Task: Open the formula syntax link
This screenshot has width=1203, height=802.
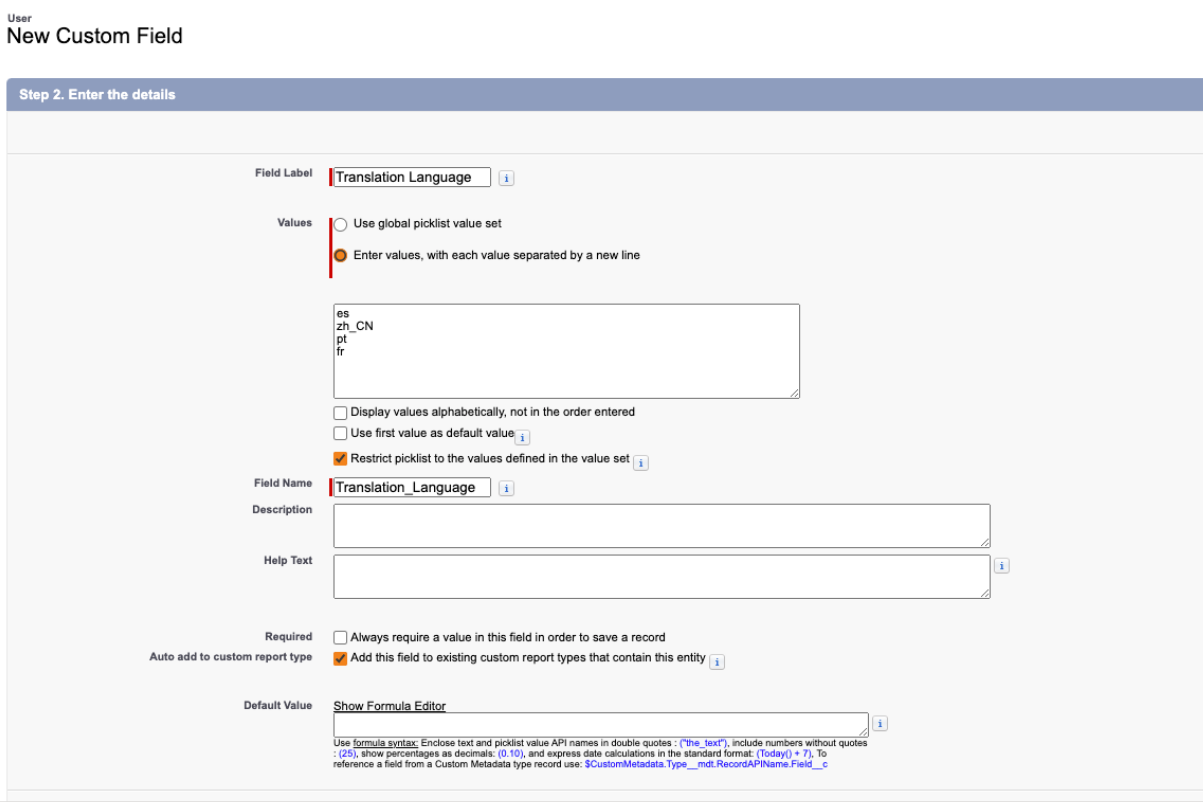Action: [384, 744]
